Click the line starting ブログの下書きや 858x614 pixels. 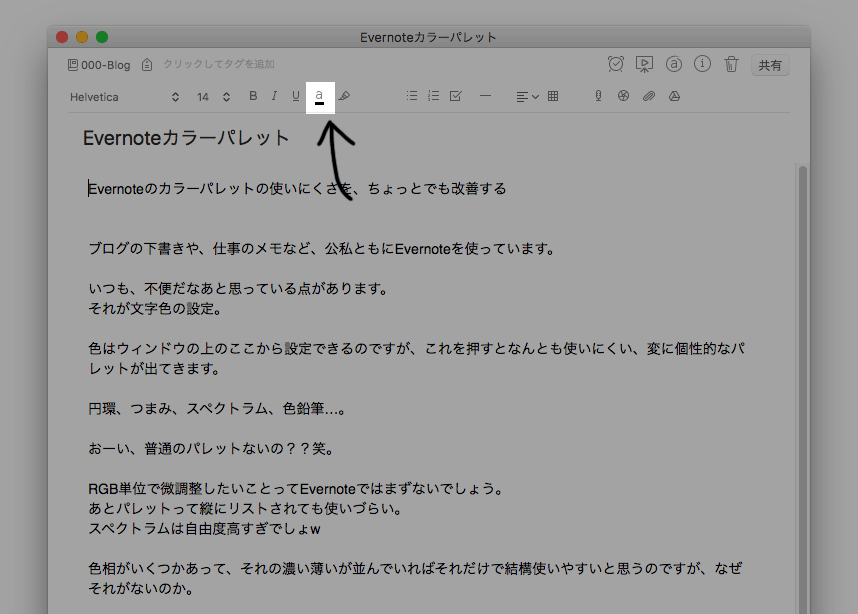click(x=322, y=249)
